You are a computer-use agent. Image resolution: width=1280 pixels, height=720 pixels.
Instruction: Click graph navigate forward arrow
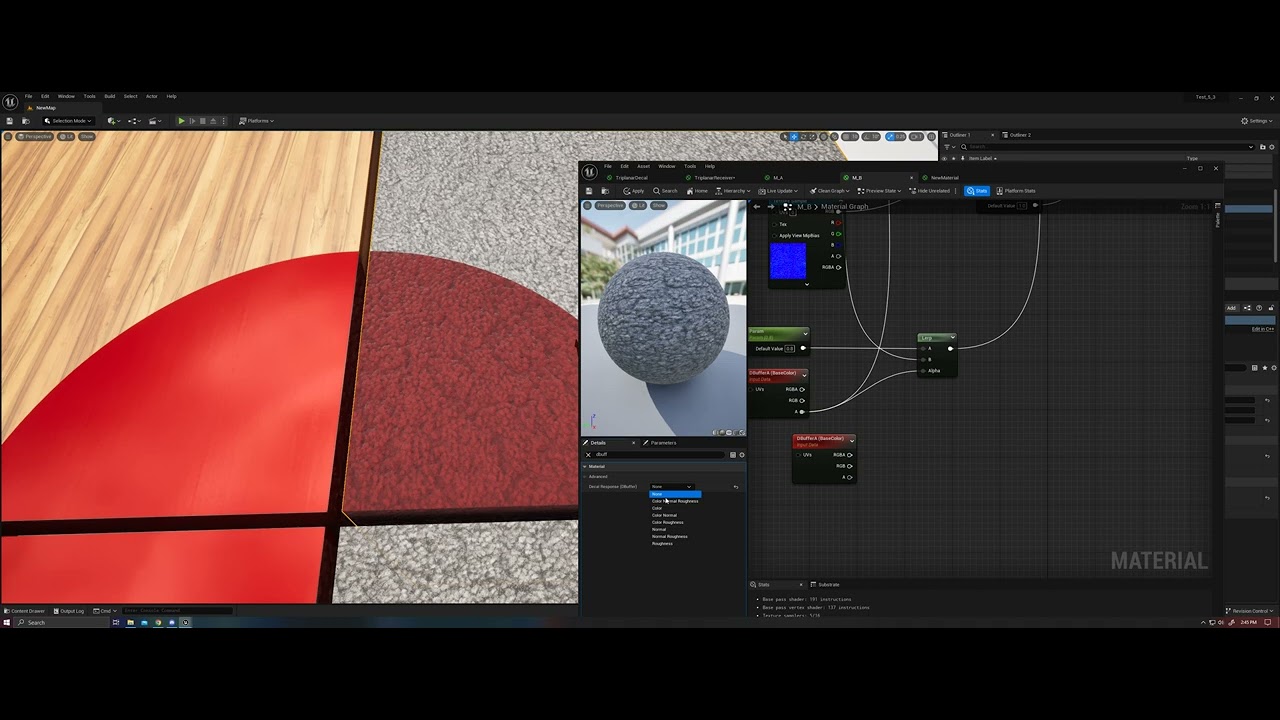click(x=770, y=206)
